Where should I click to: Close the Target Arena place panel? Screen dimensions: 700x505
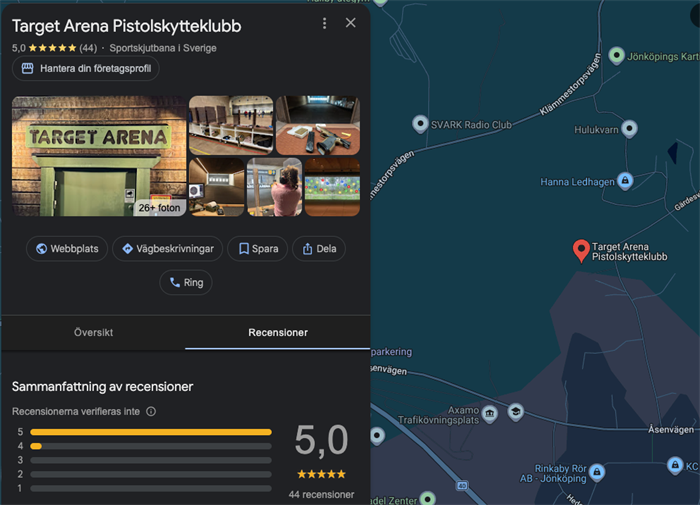(x=350, y=23)
